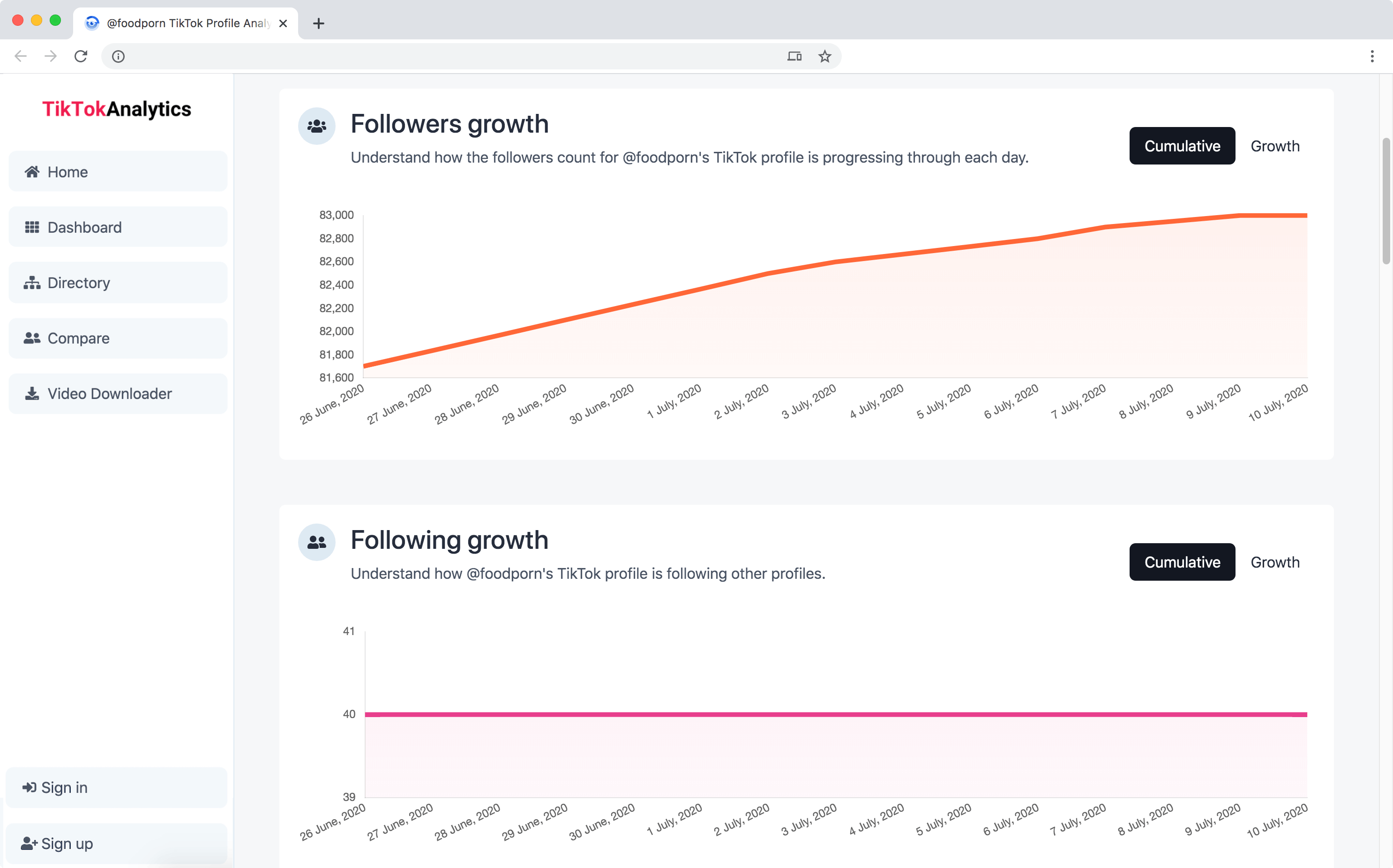Image resolution: width=1393 pixels, height=868 pixels.
Task: Click '3 July, 2020' label on following chart
Action: pyautogui.click(x=809, y=819)
